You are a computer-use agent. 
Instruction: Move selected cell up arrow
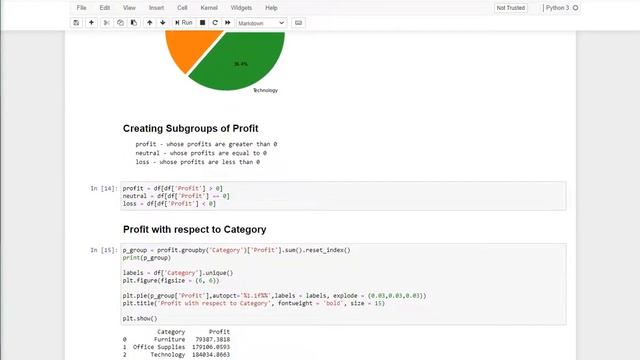click(150, 23)
